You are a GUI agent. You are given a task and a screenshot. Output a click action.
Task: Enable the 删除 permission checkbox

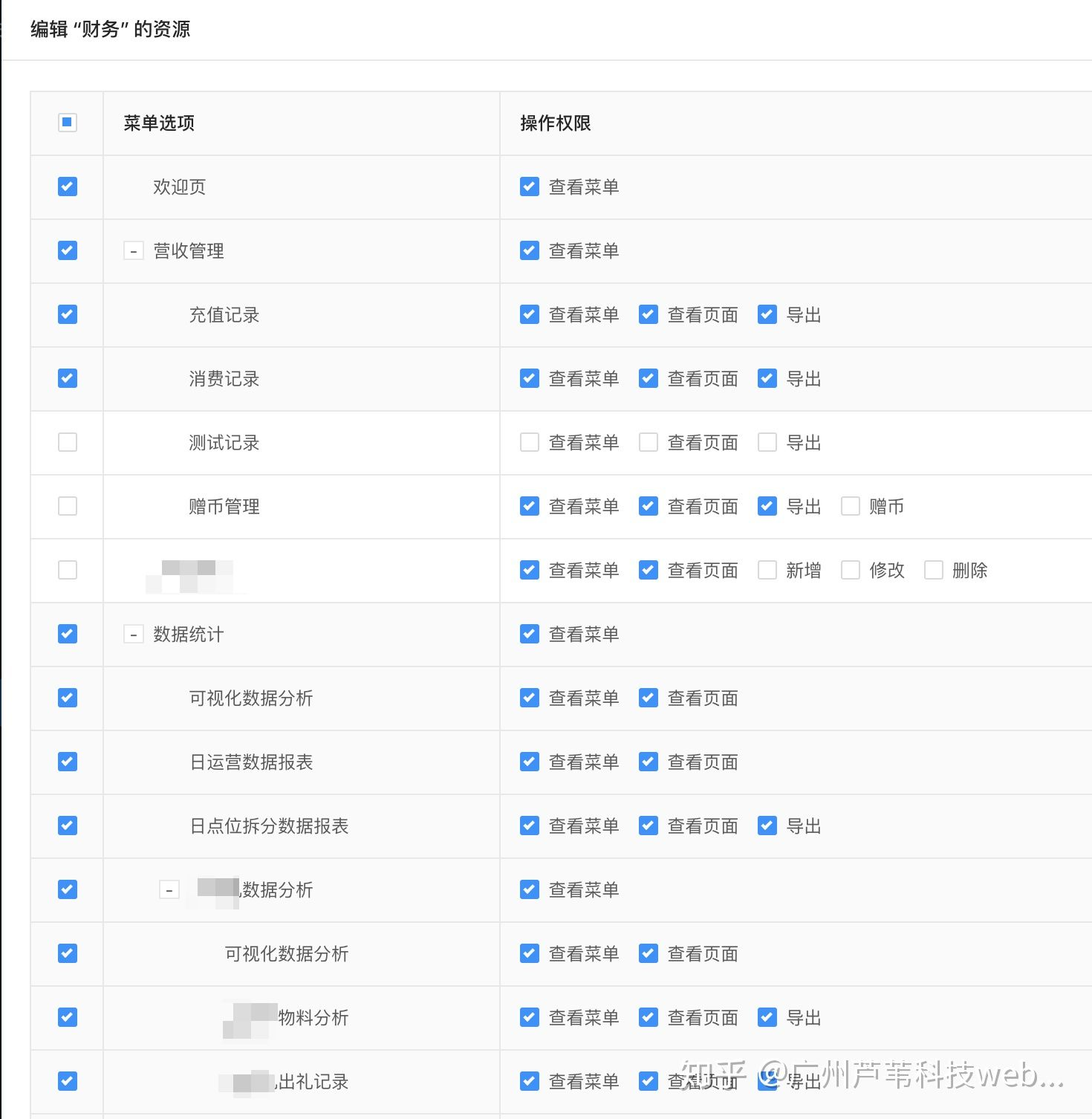(x=933, y=570)
